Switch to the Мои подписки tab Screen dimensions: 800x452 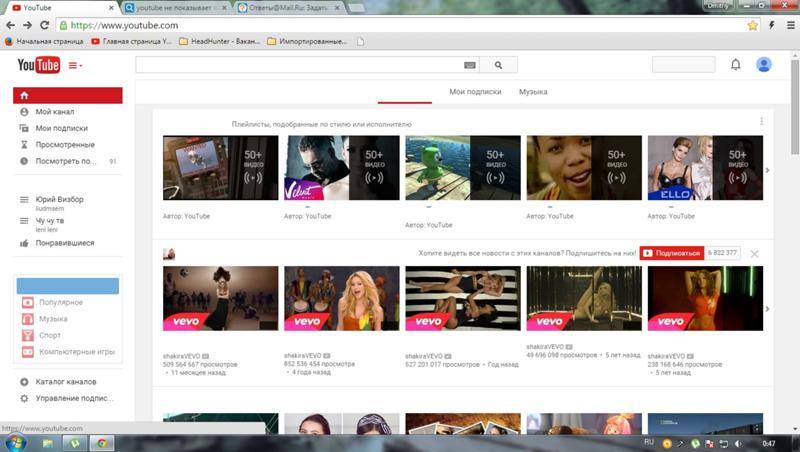pos(475,92)
